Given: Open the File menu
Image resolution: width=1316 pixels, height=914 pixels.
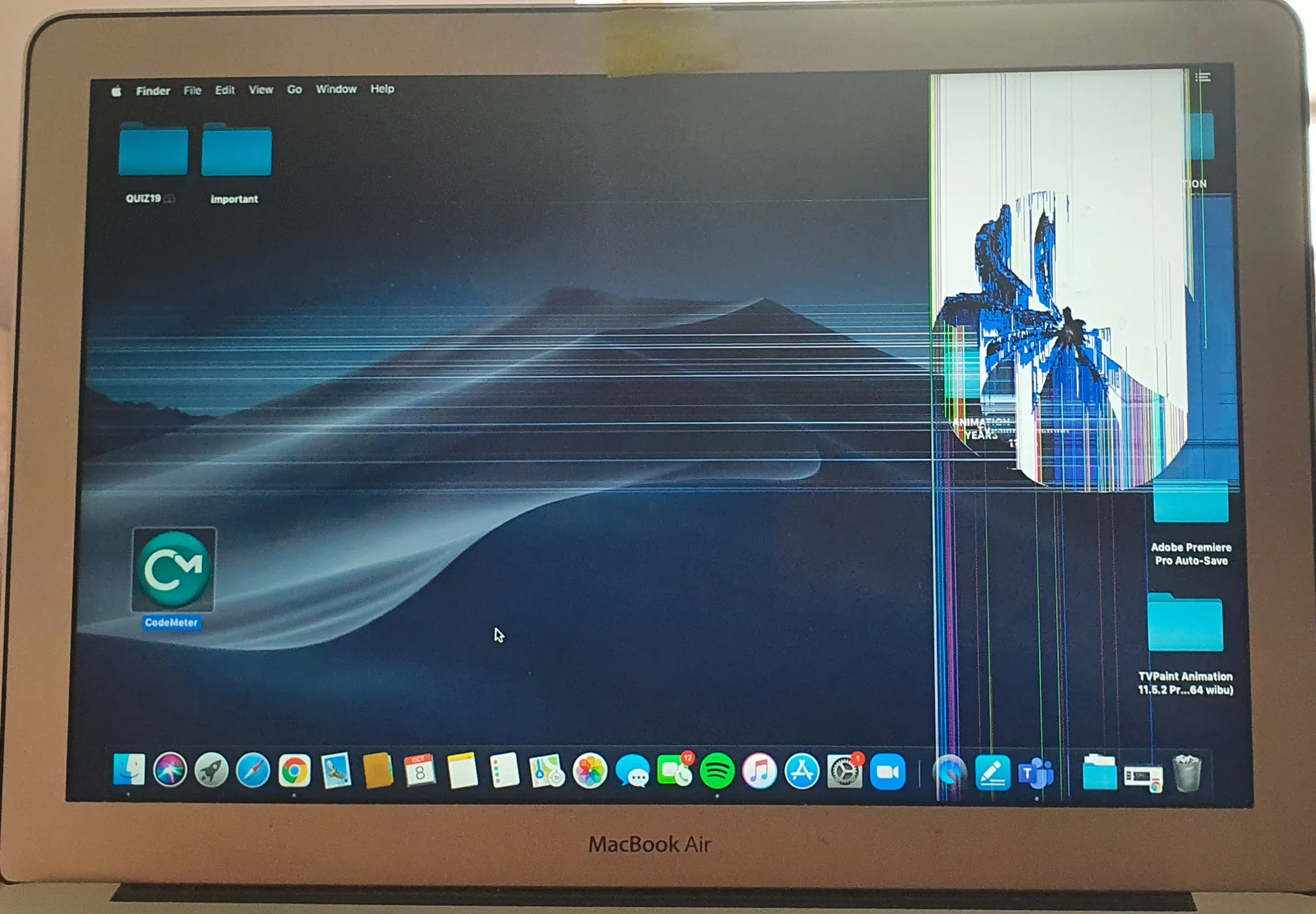Looking at the screenshot, I should (192, 90).
